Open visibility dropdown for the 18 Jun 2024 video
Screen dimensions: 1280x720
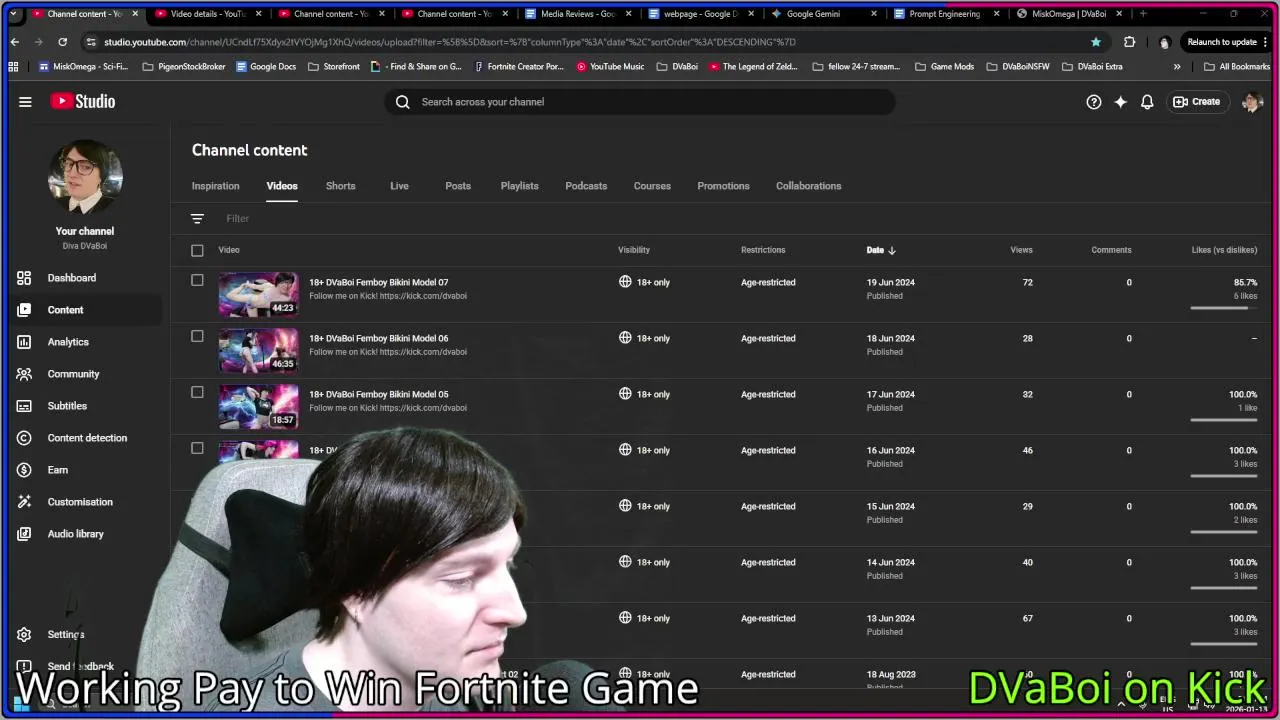644,338
